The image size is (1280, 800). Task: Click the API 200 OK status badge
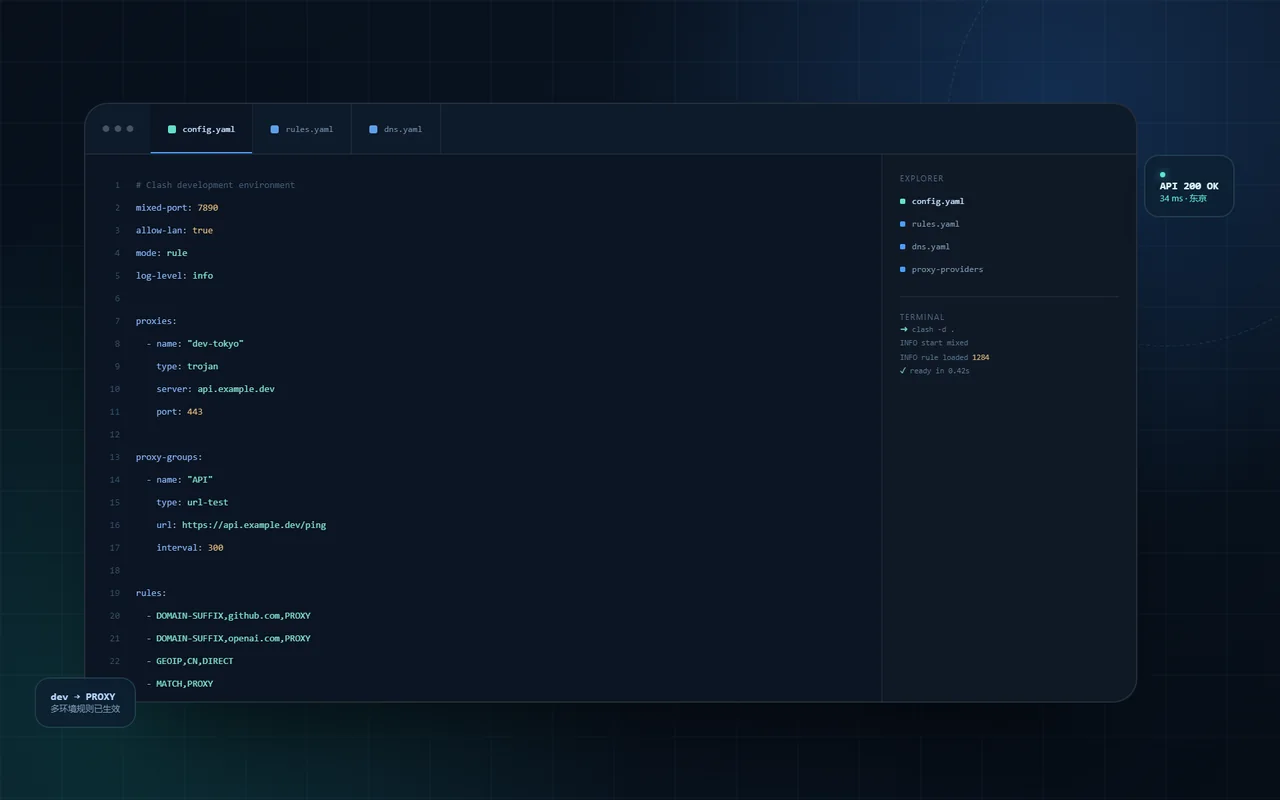(1189, 186)
